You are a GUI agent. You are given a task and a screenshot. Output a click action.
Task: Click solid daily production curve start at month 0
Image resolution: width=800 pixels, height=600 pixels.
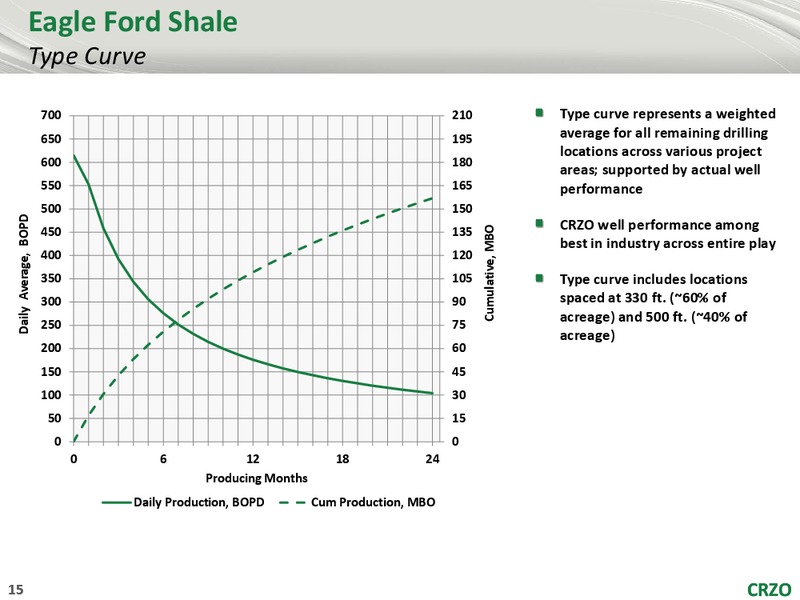[x=74, y=155]
